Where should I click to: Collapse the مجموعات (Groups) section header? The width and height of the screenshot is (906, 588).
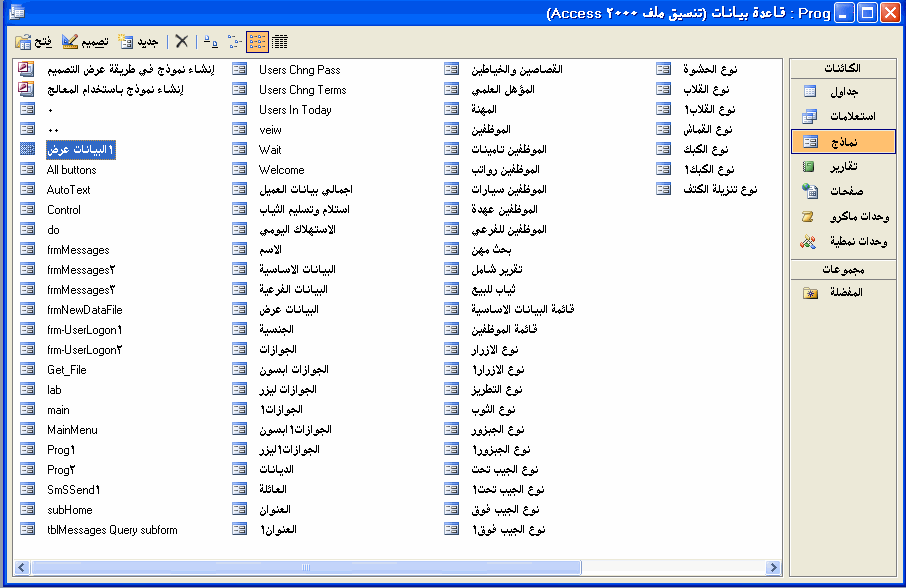pos(843,269)
